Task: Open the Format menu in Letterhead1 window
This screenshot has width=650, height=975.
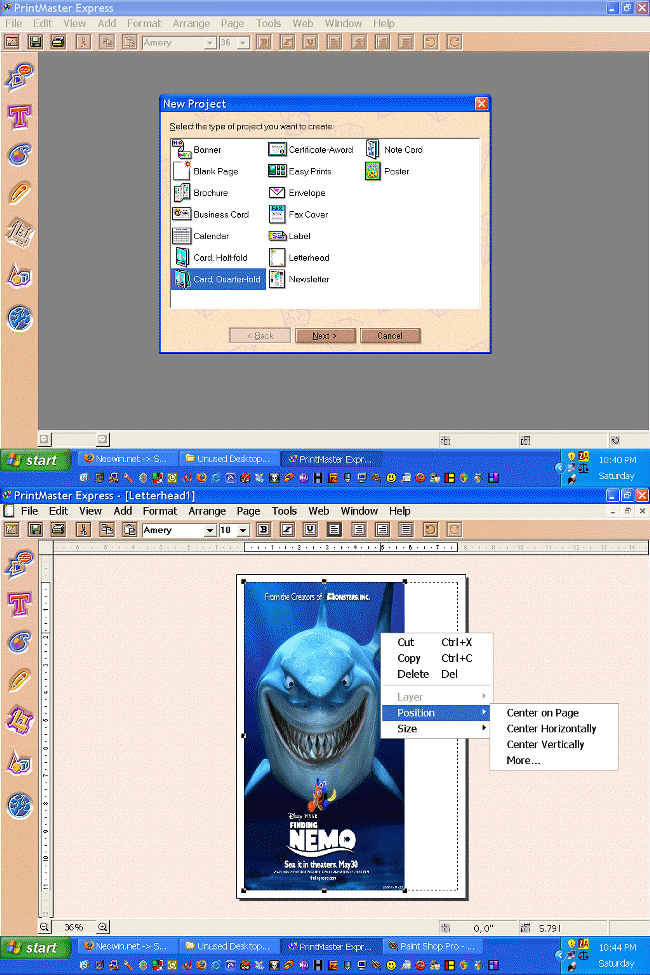Action: [x=160, y=511]
